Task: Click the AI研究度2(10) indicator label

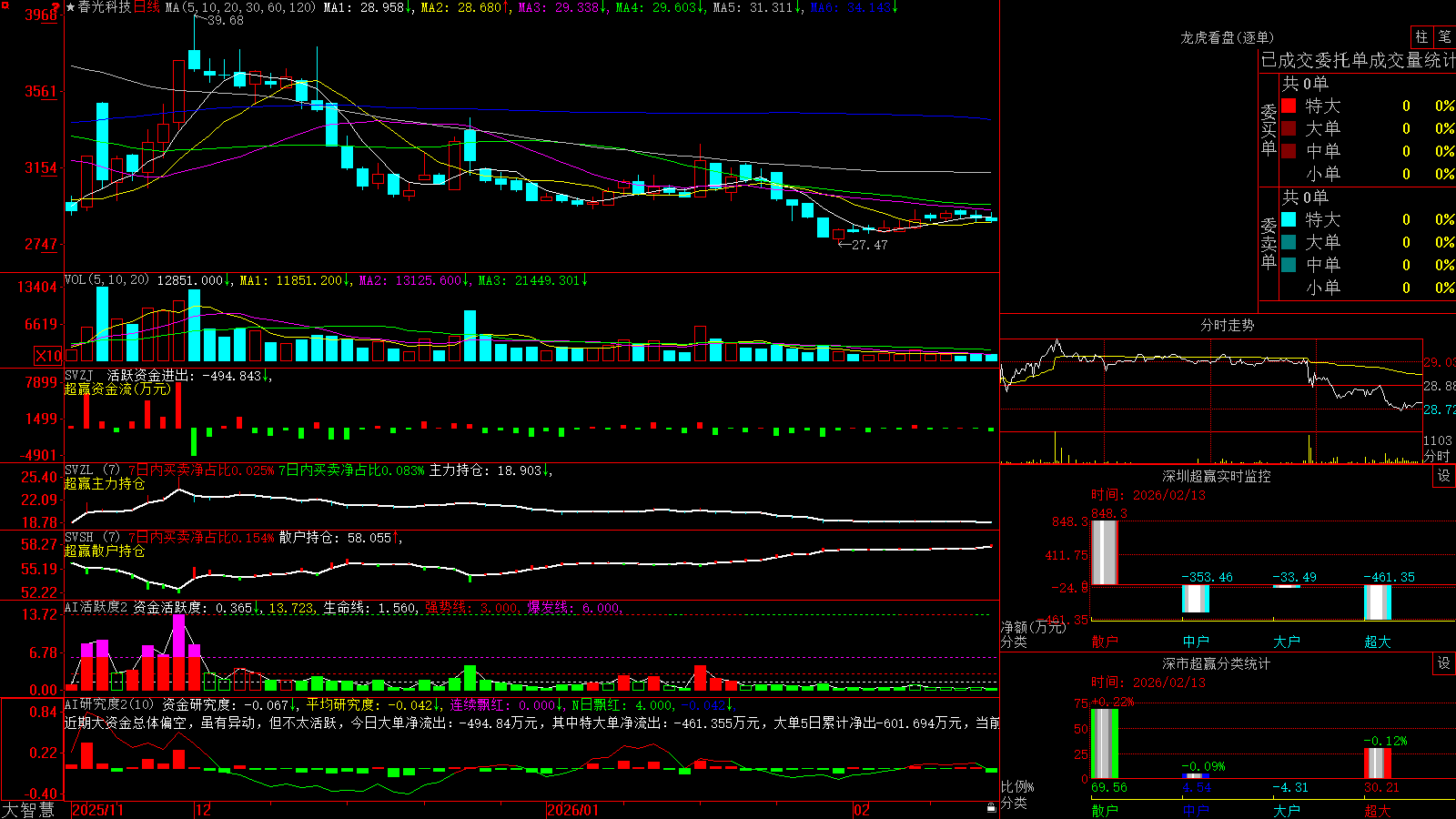Action: tap(109, 704)
